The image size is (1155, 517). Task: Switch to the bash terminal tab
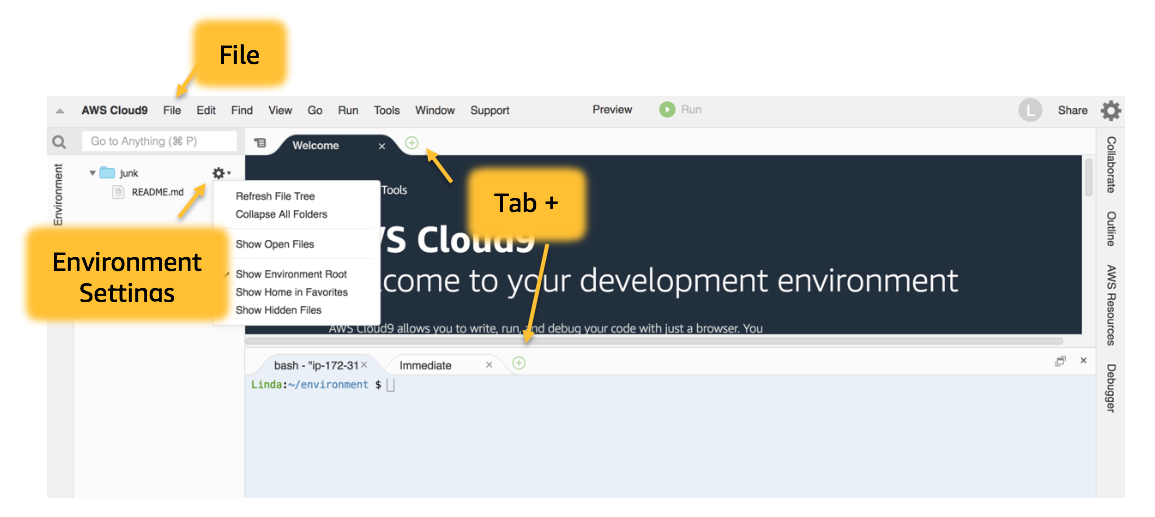(316, 365)
